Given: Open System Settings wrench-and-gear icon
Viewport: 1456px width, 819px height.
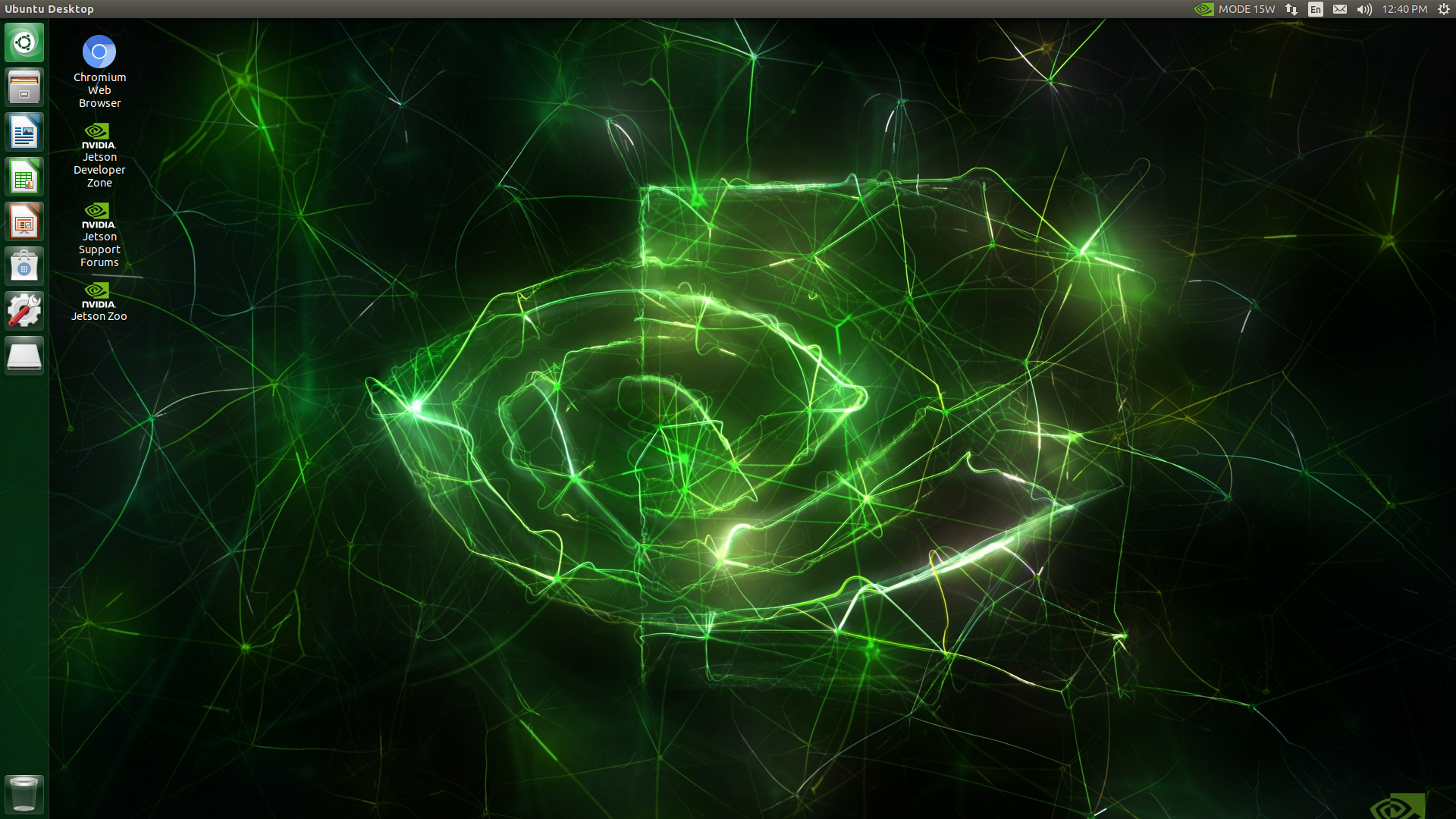Looking at the screenshot, I should click(x=24, y=311).
